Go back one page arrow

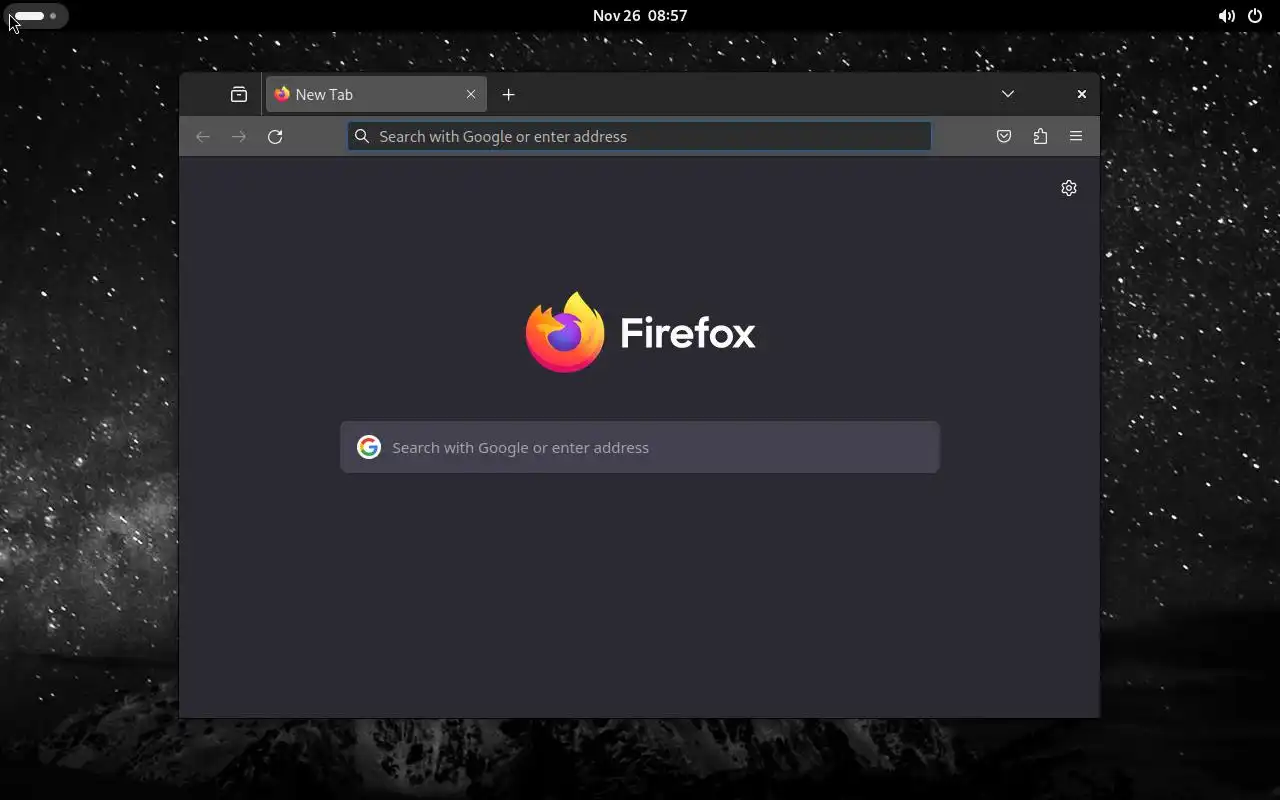click(x=203, y=136)
